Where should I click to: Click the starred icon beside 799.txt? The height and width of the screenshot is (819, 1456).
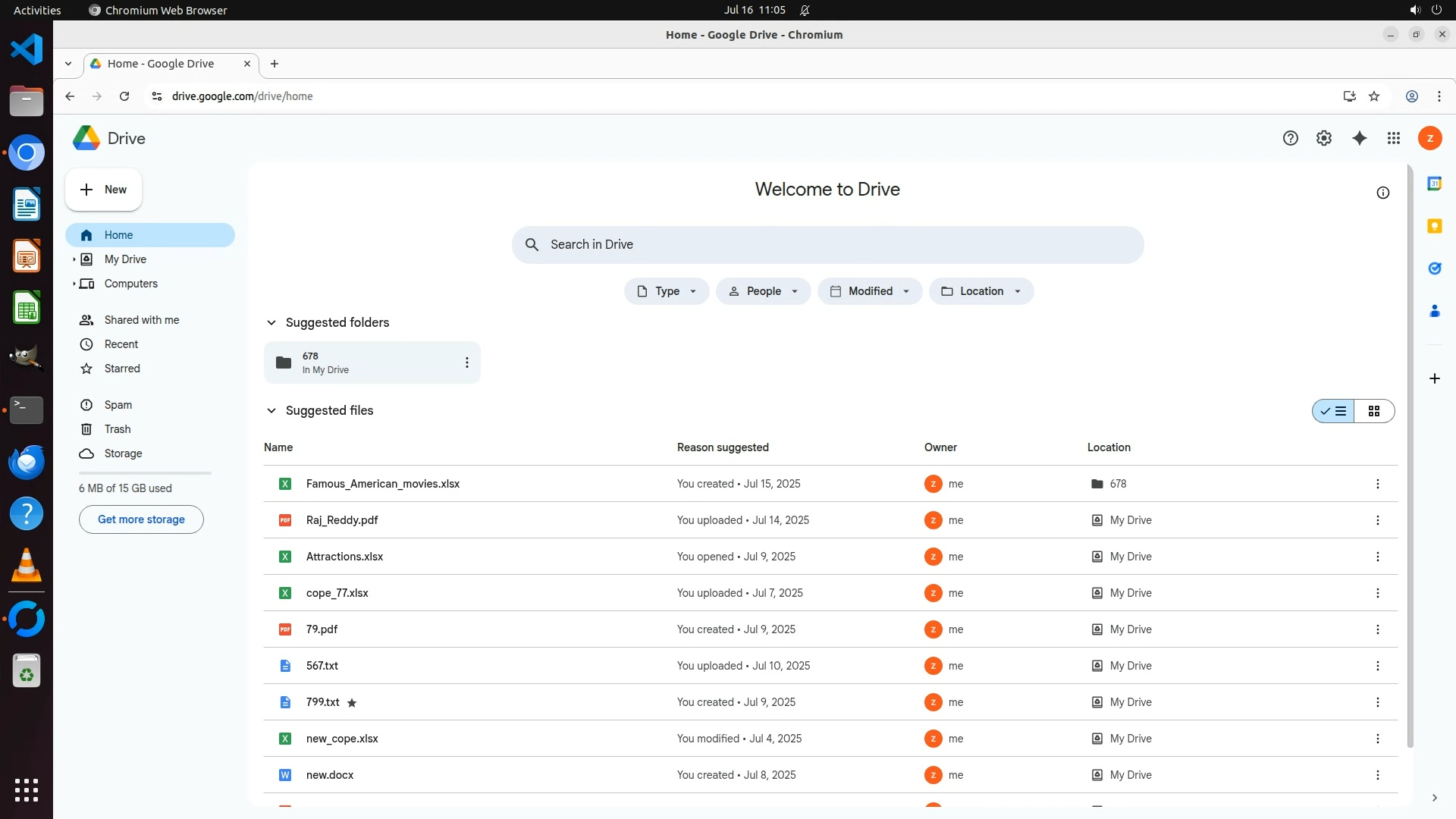click(x=352, y=703)
